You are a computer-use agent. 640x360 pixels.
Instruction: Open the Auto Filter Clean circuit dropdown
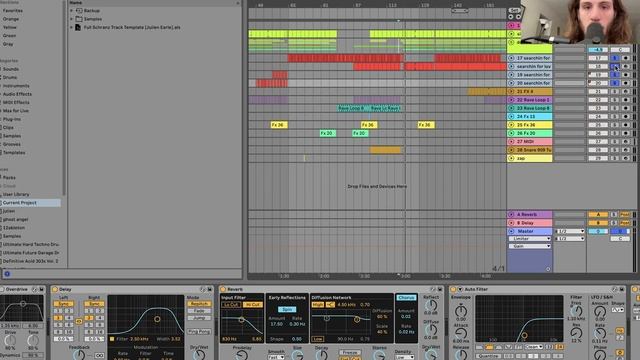(x=534, y=347)
